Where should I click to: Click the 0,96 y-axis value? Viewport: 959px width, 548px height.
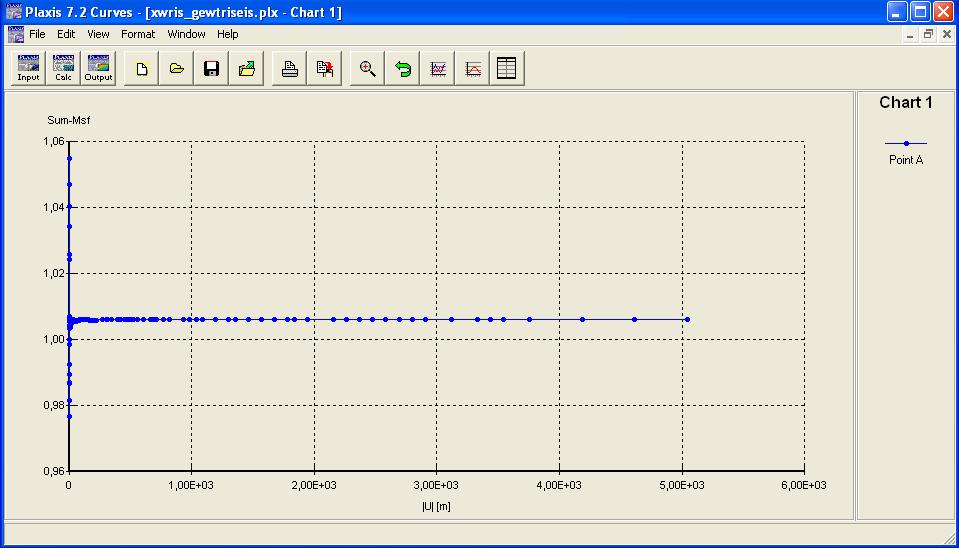click(53, 472)
